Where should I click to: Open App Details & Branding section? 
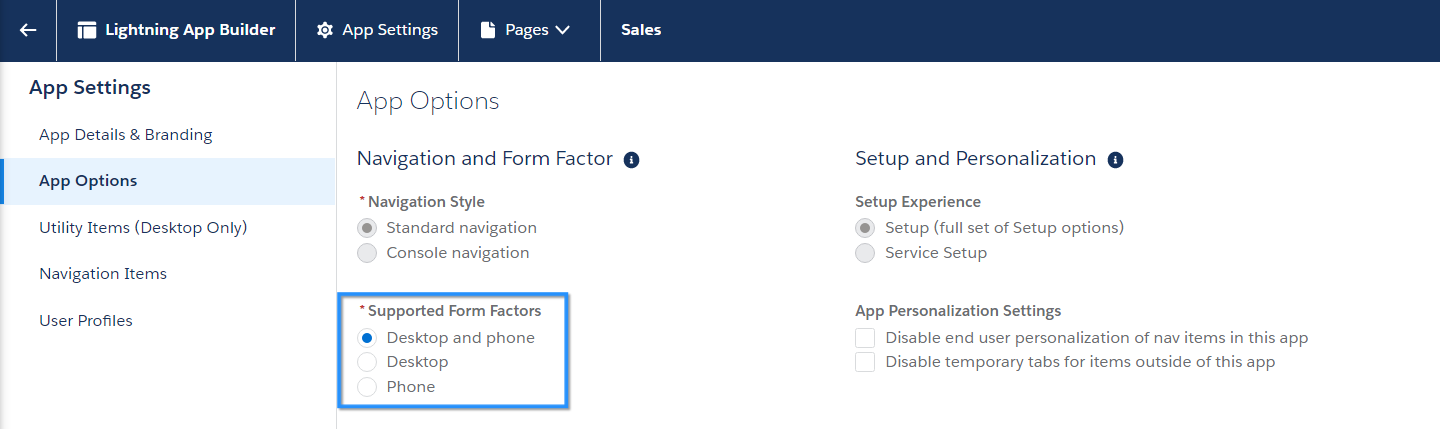(x=126, y=135)
